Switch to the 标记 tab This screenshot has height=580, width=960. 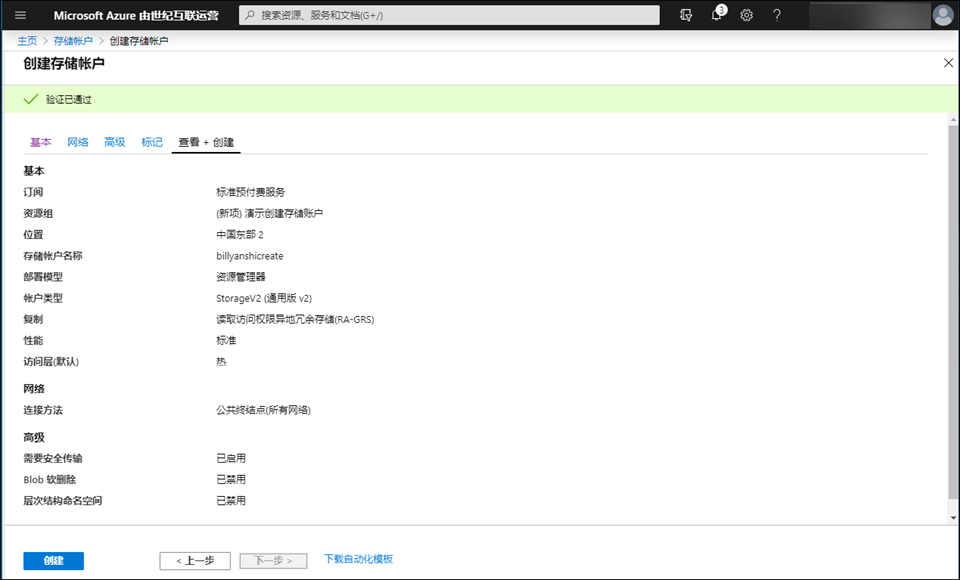tap(152, 142)
